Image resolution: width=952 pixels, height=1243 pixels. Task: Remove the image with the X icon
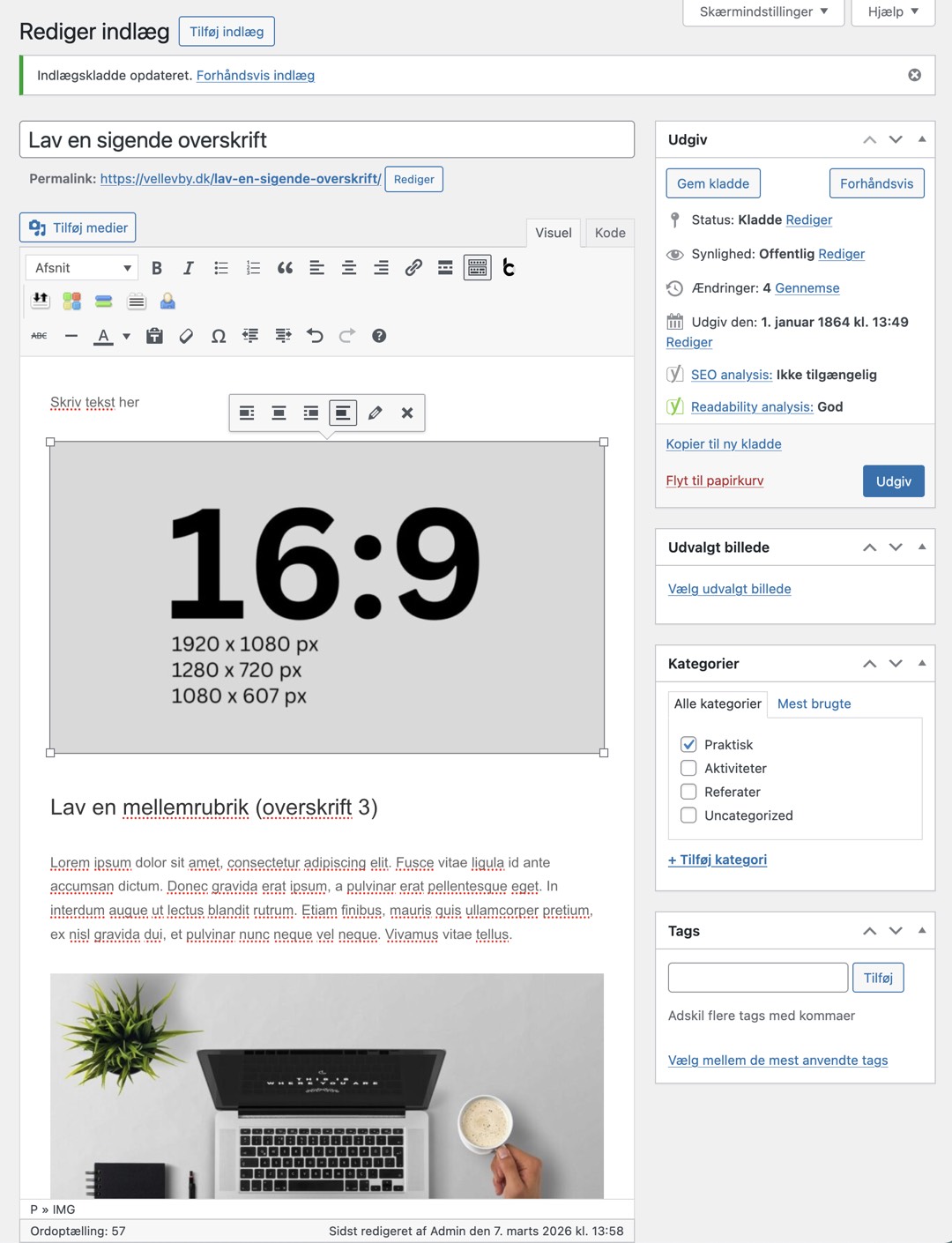[406, 412]
